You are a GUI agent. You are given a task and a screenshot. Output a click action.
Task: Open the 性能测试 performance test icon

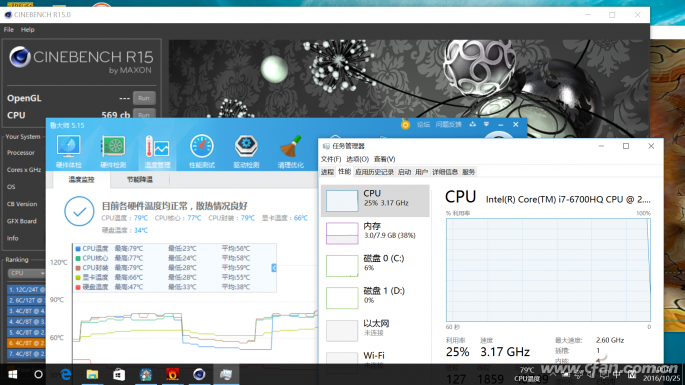[202, 152]
